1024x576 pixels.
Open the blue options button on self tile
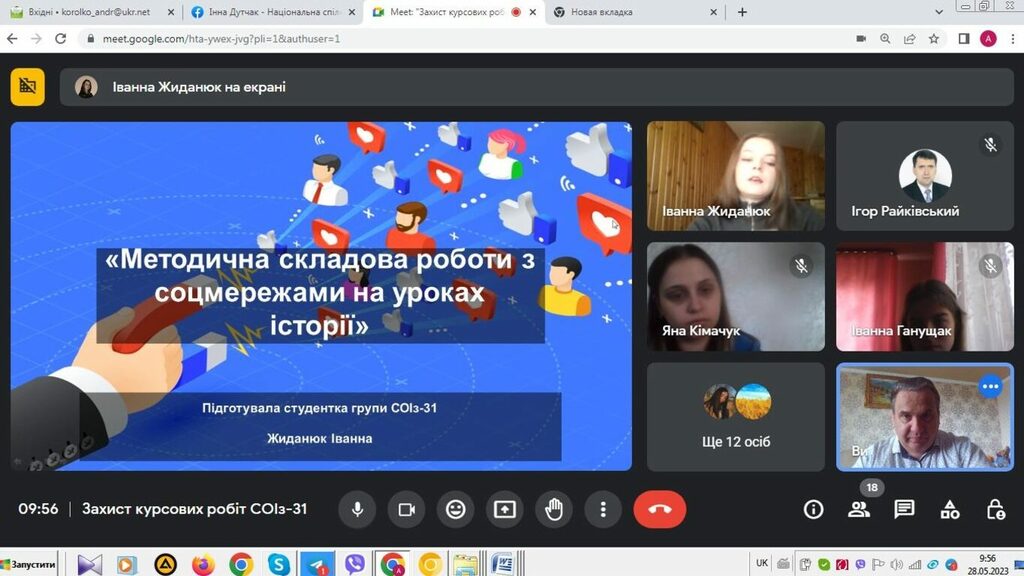pos(990,387)
